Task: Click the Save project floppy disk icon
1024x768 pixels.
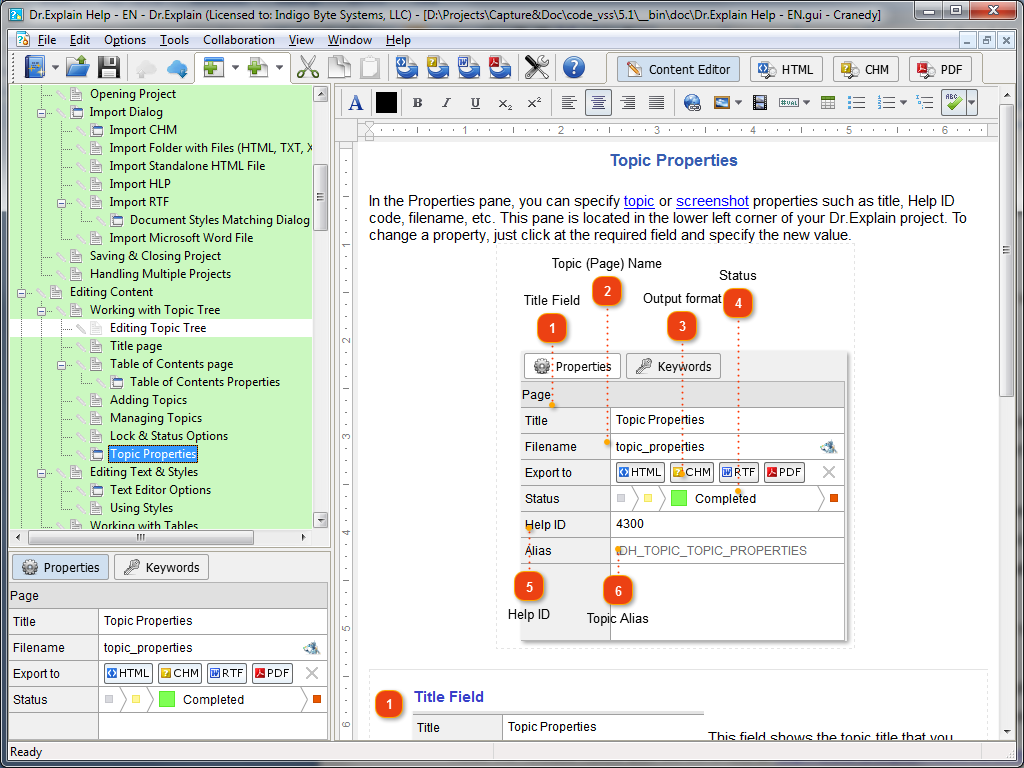Action: [x=108, y=67]
